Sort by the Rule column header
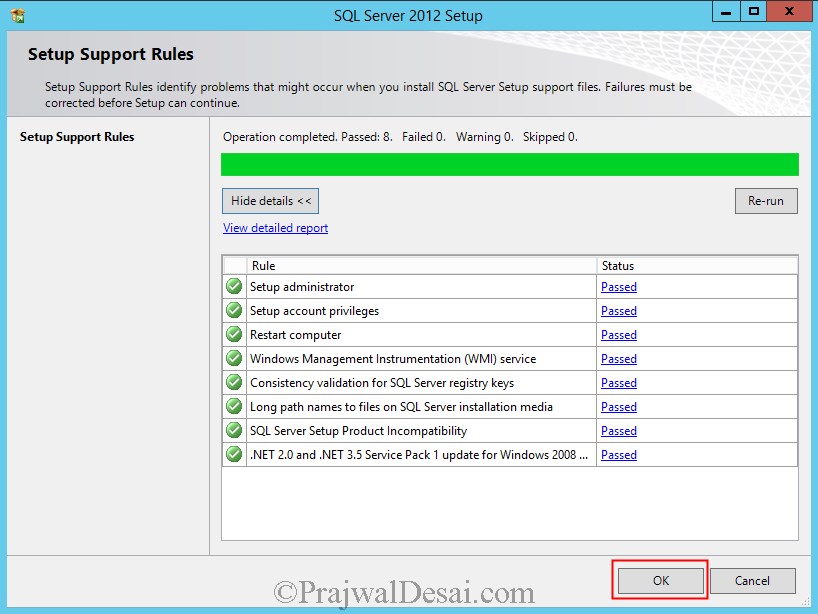The height and width of the screenshot is (614, 818). (422, 266)
